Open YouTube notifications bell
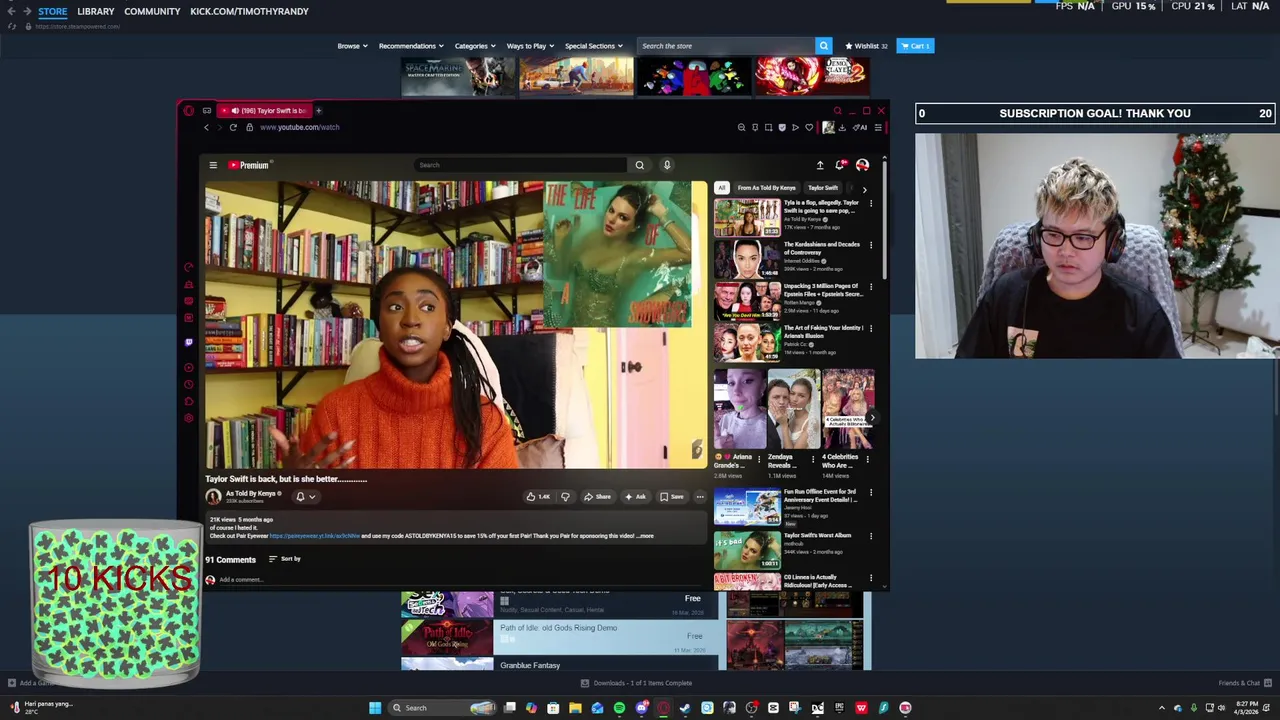This screenshot has width=1280, height=720. tap(841, 165)
